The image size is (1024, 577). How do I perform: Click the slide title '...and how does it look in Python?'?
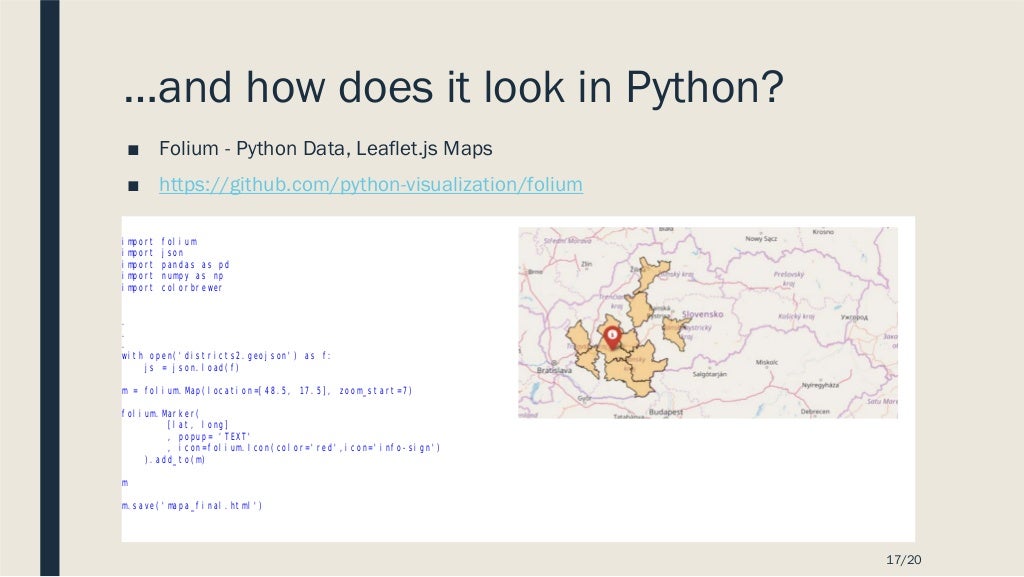[453, 87]
